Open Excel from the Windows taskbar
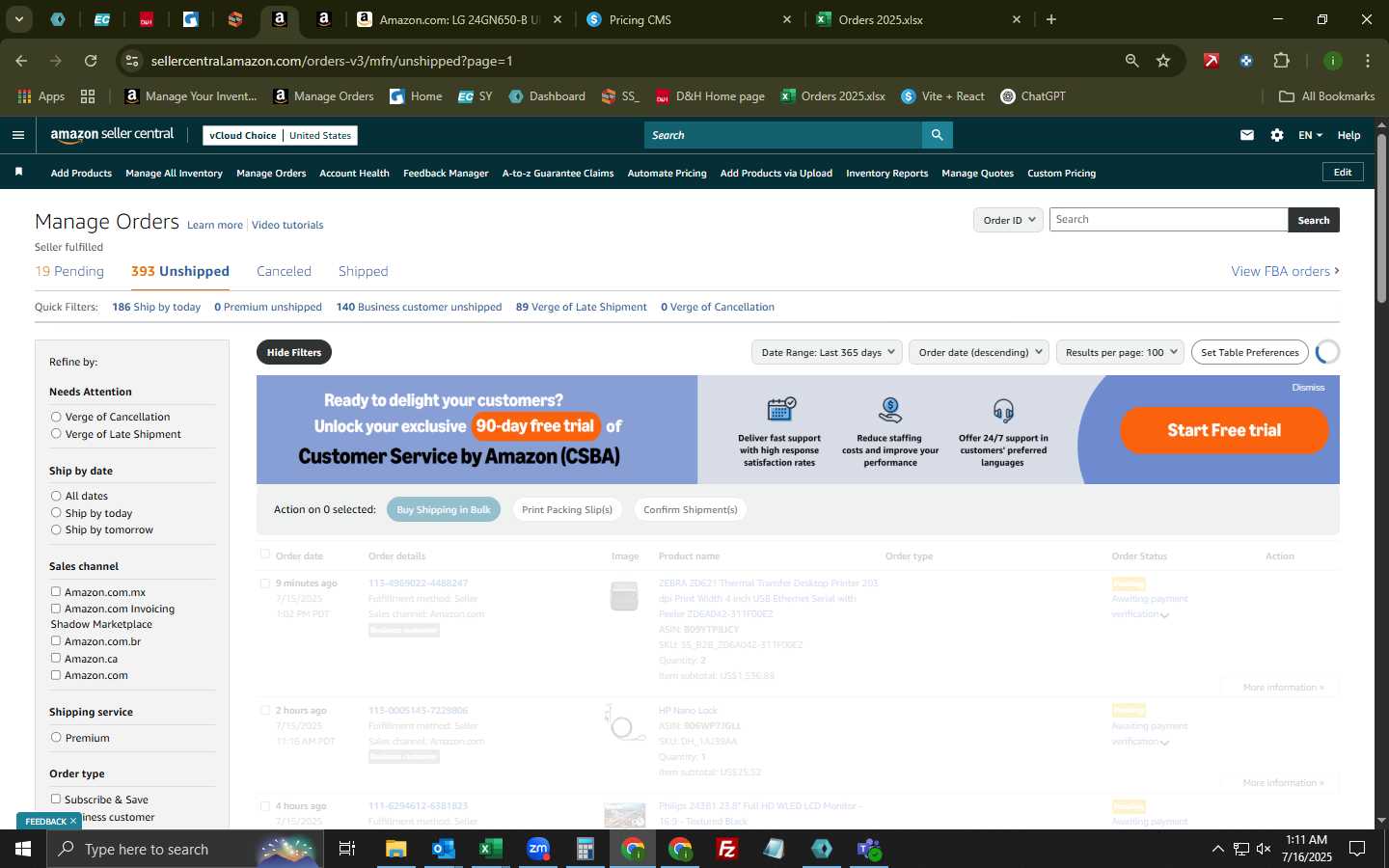 click(x=490, y=849)
